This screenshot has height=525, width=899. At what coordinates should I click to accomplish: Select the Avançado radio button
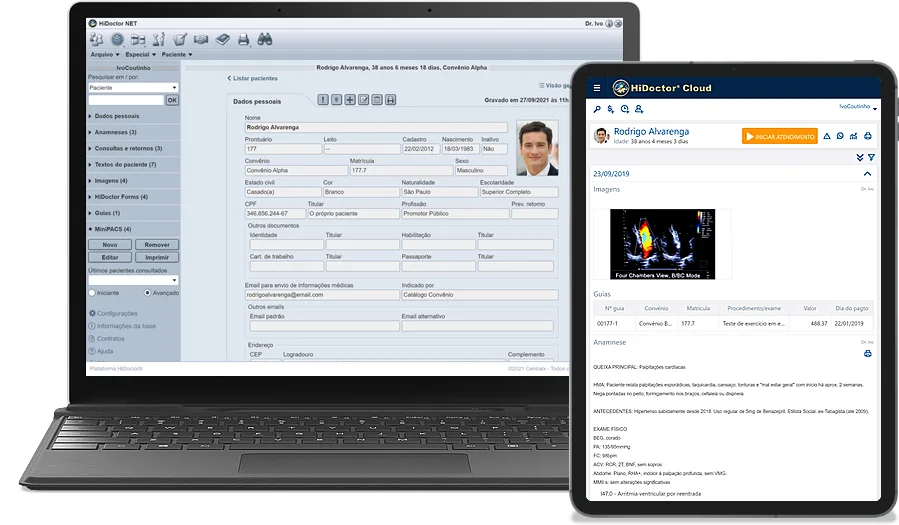coord(147,293)
